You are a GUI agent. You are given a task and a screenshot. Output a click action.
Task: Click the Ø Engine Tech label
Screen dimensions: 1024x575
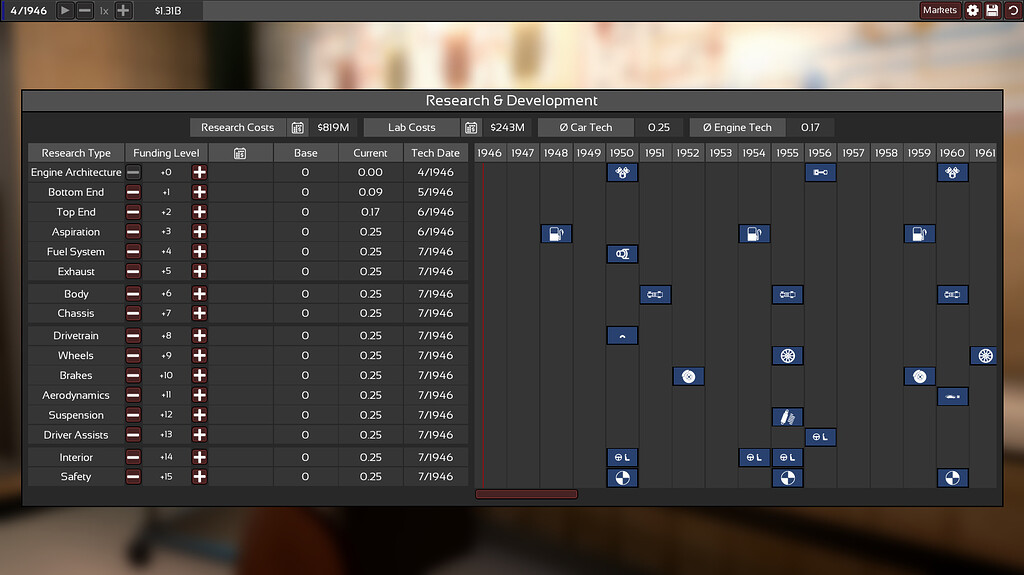(x=737, y=127)
